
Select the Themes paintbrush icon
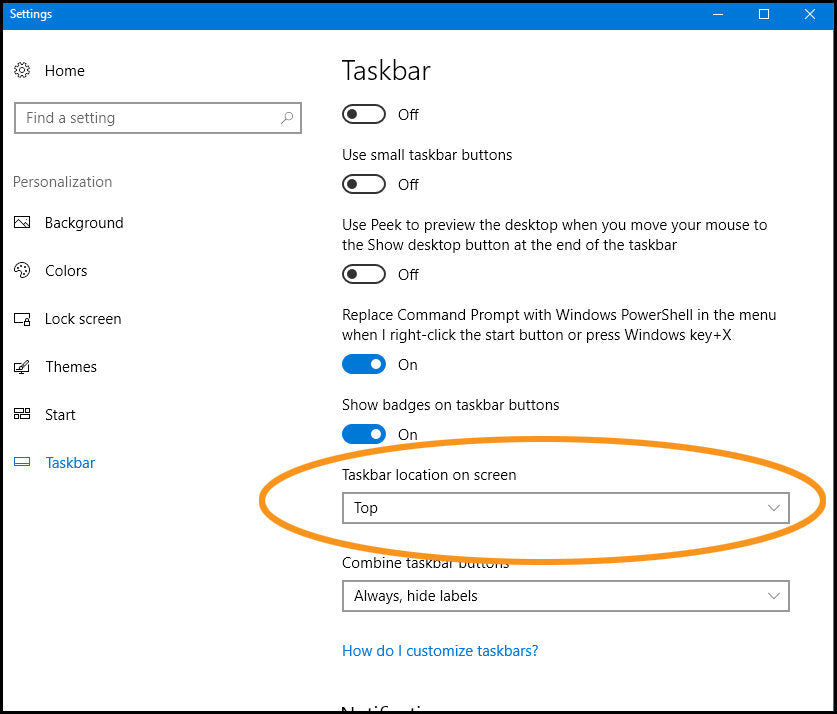[x=22, y=366]
